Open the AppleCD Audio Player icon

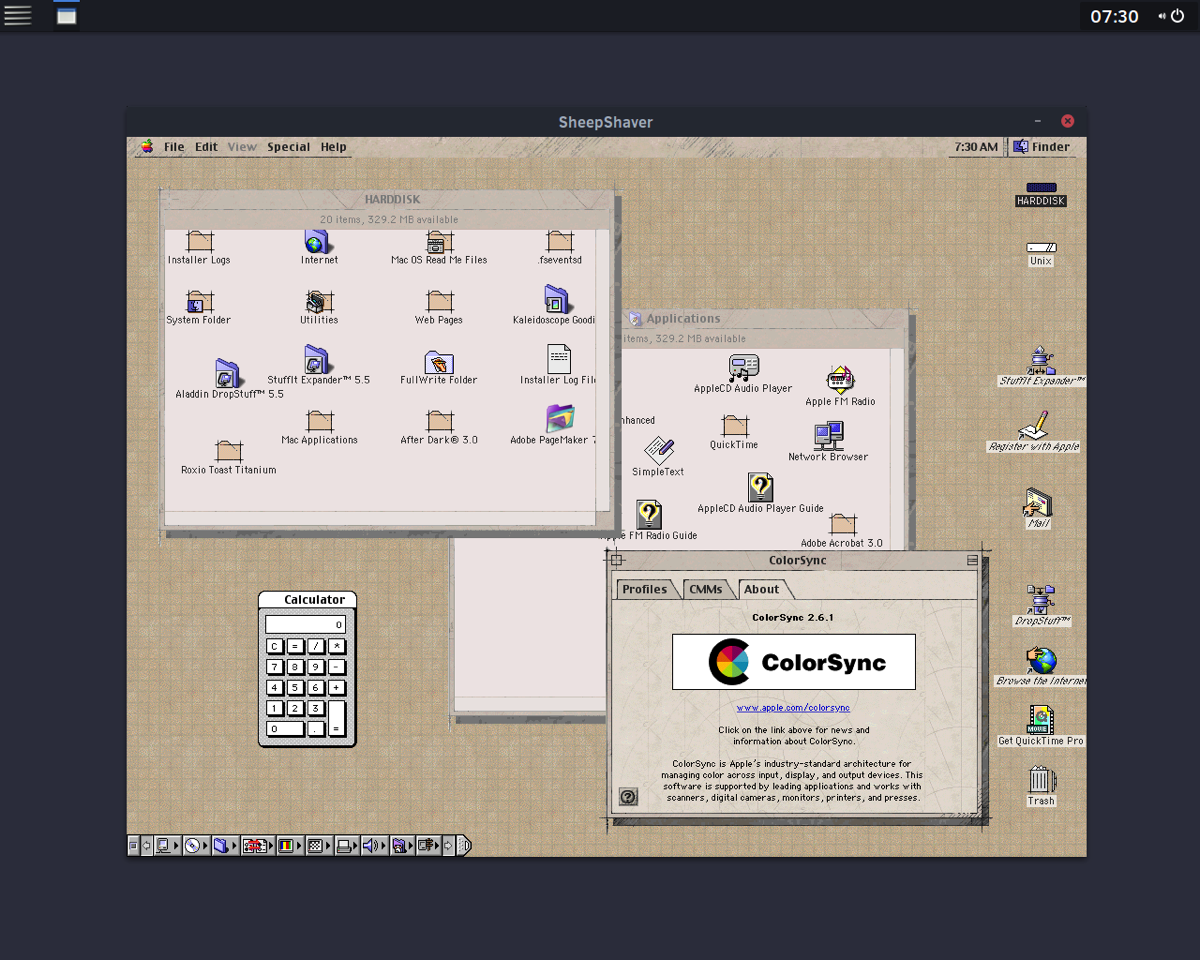(x=743, y=368)
